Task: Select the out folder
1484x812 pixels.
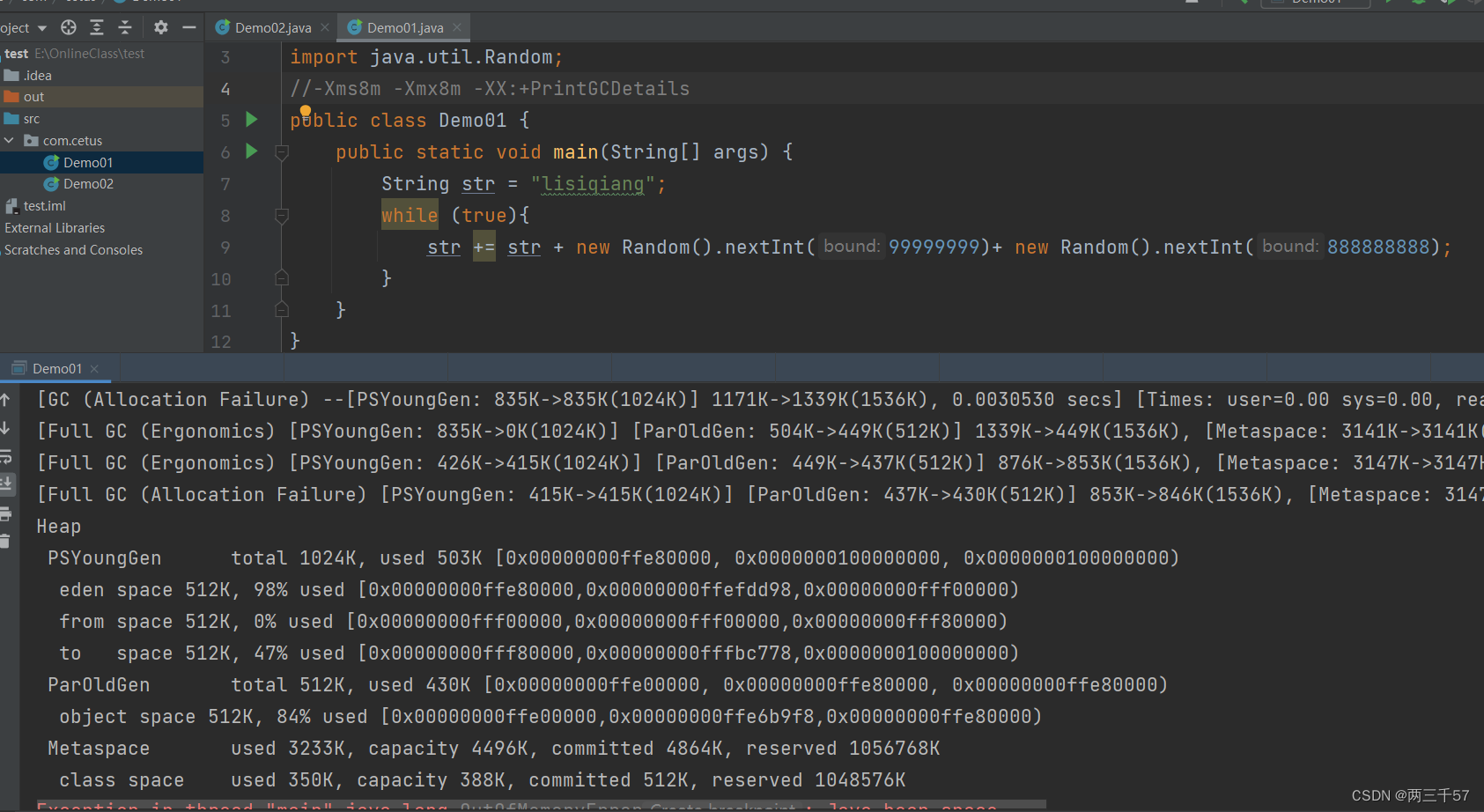Action: 101,97
